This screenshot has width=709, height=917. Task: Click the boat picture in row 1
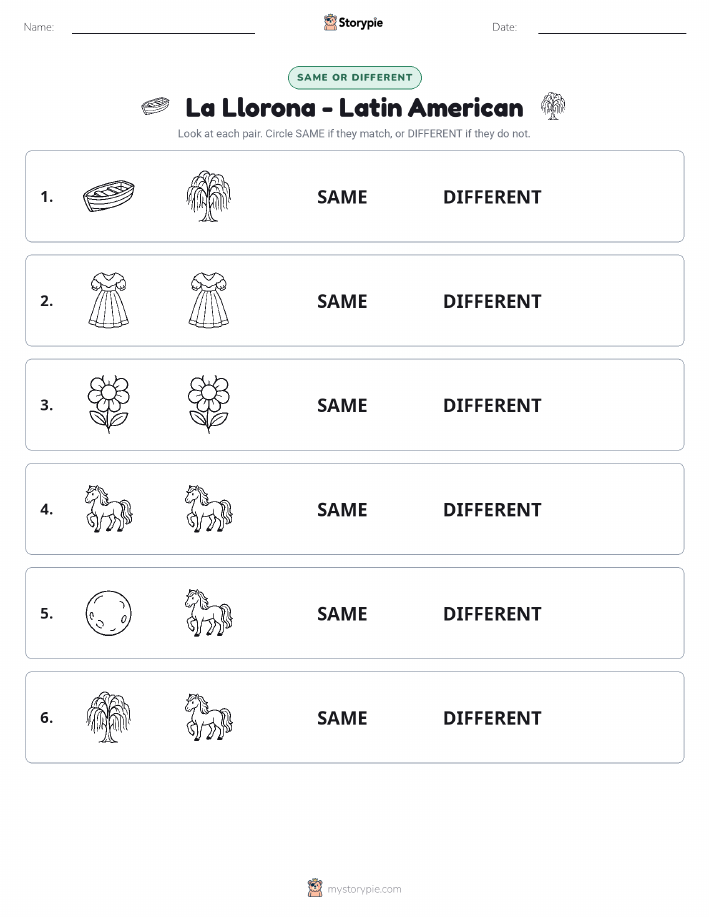coord(109,196)
